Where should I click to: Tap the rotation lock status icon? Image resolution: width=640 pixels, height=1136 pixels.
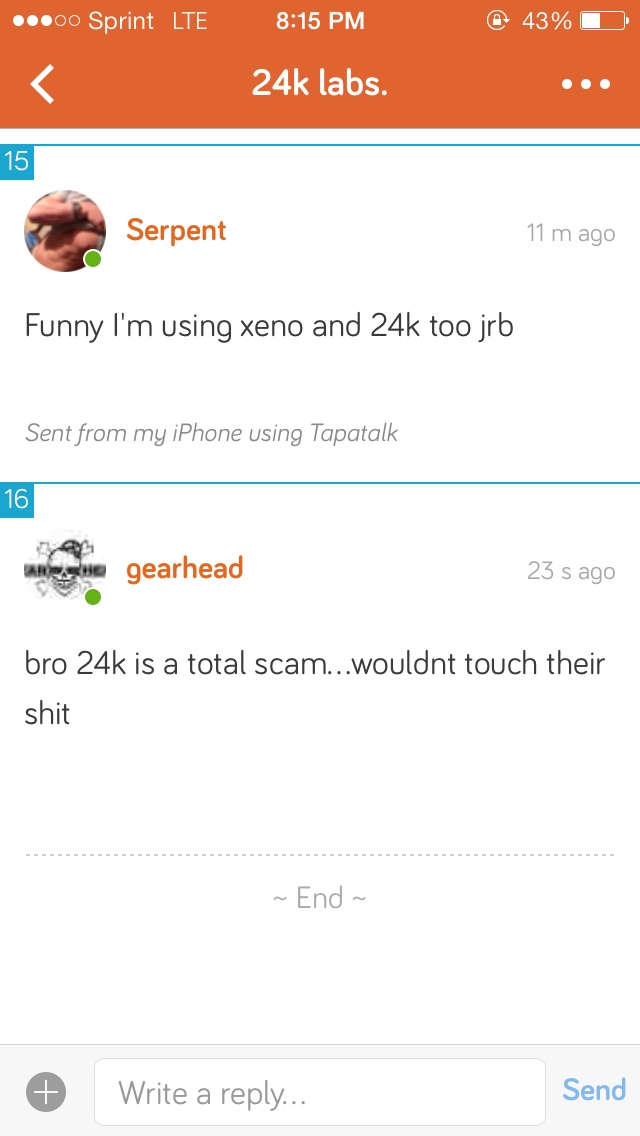pyautogui.click(x=497, y=21)
